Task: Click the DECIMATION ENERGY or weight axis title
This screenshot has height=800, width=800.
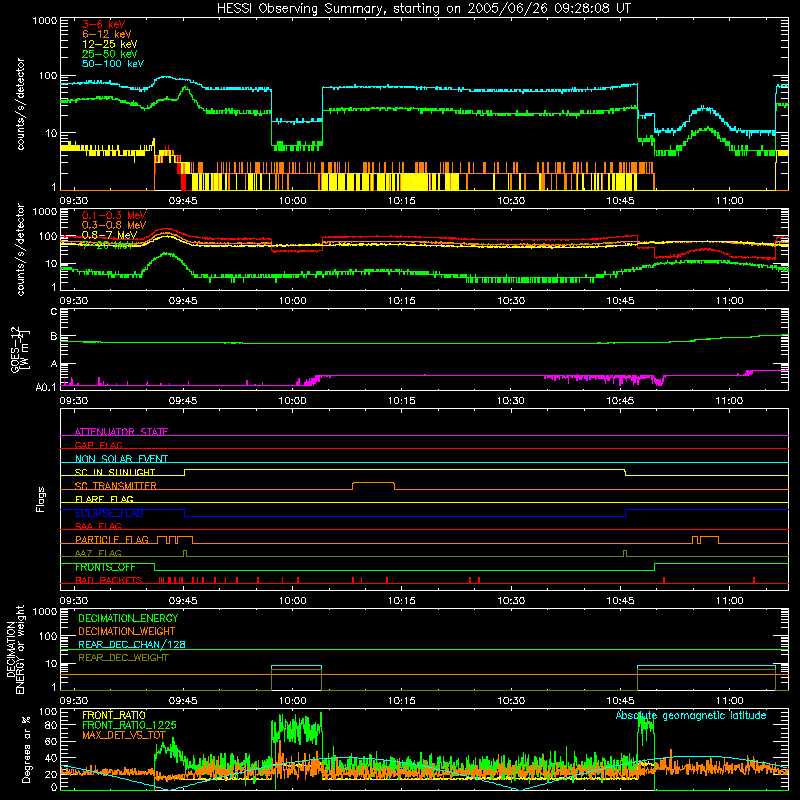Action: pyautogui.click(x=15, y=649)
